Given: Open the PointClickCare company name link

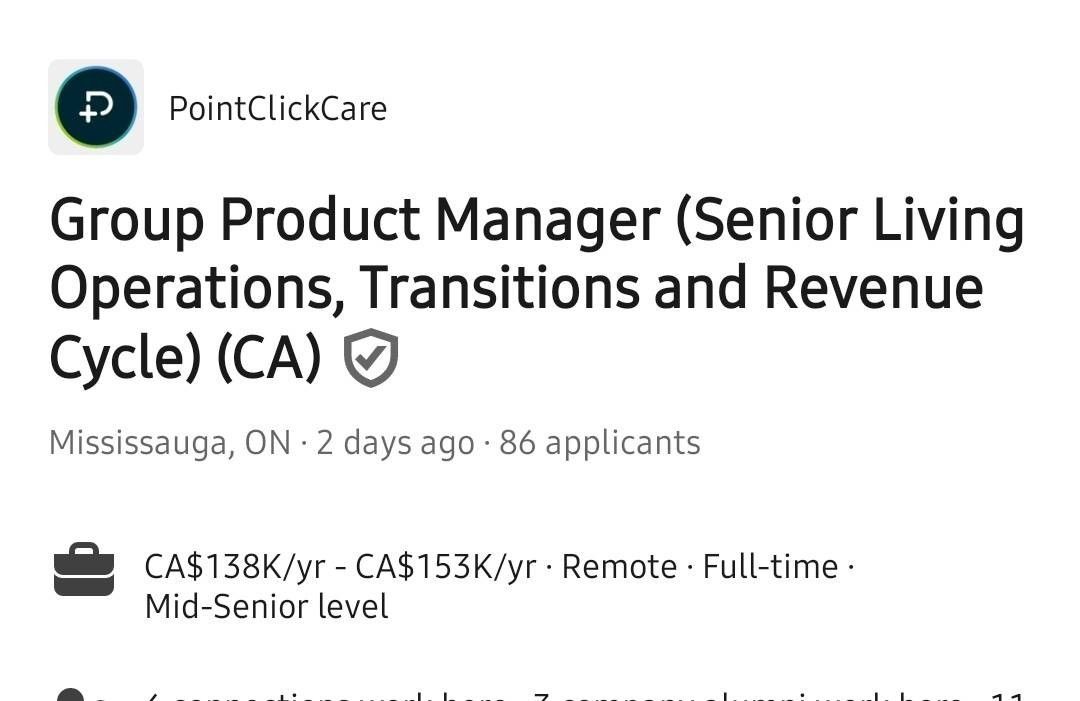Looking at the screenshot, I should (x=278, y=109).
